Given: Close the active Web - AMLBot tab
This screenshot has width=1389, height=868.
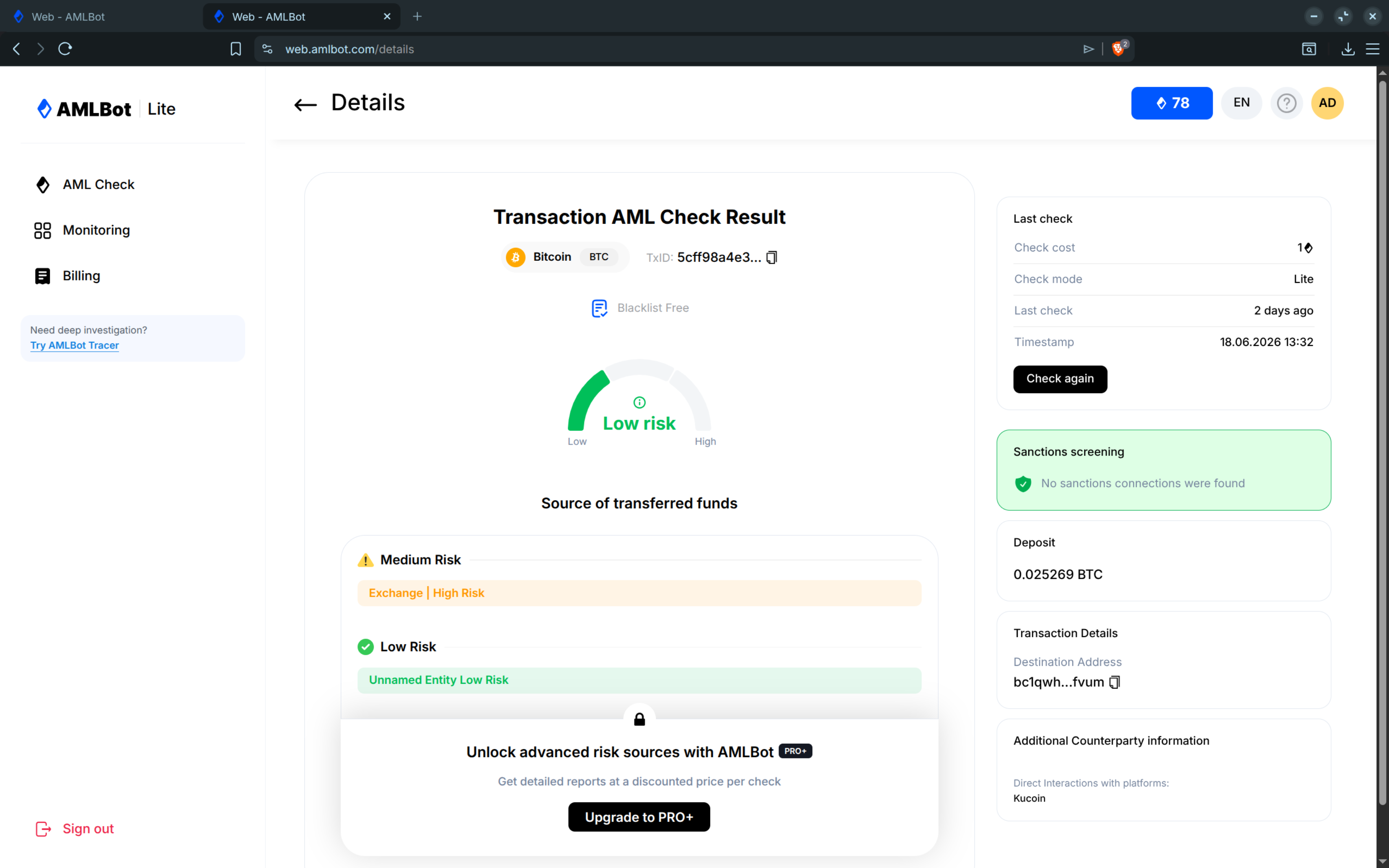Looking at the screenshot, I should pos(387,17).
